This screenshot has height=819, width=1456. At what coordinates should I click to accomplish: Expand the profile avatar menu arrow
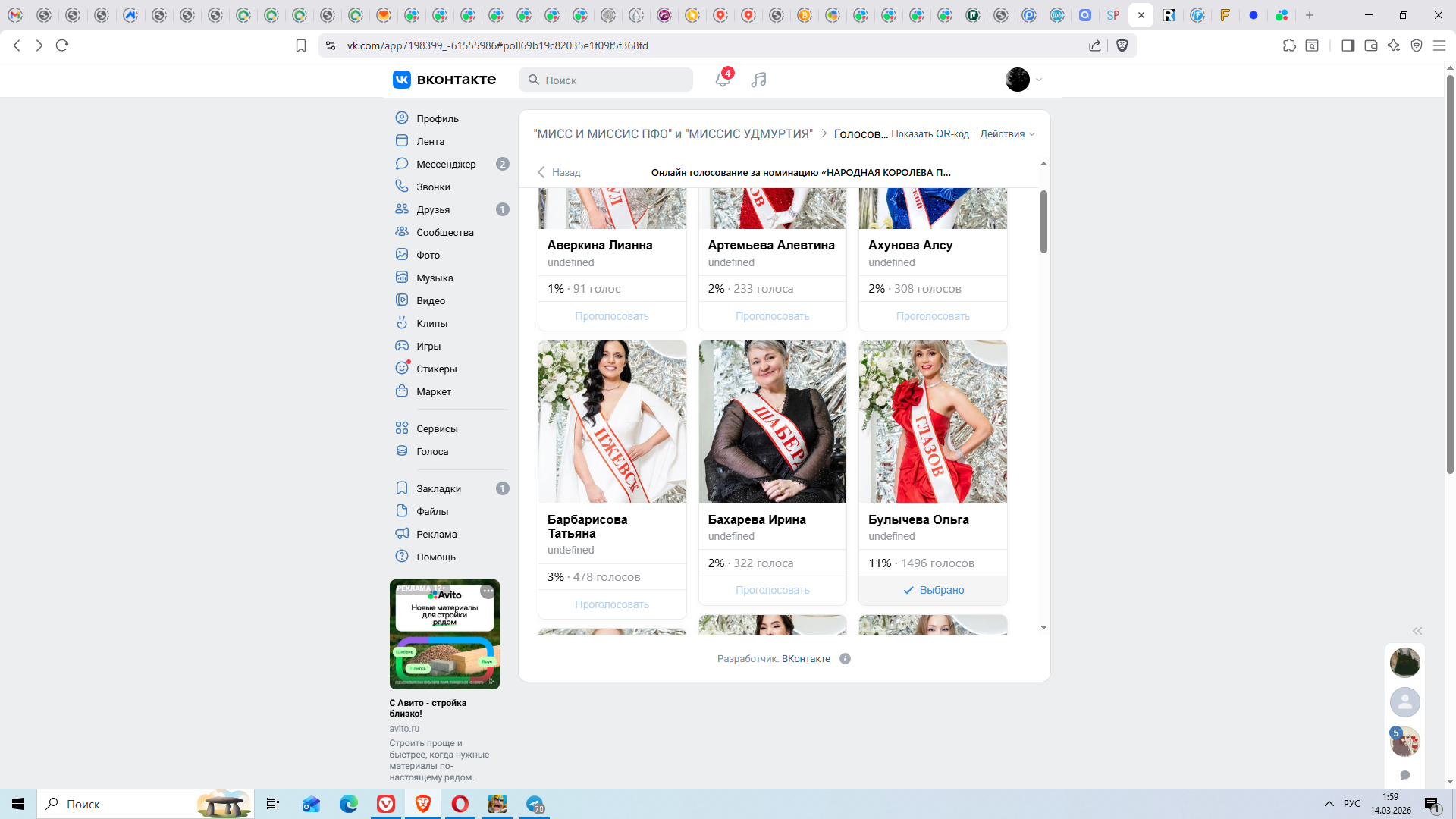coord(1039,80)
